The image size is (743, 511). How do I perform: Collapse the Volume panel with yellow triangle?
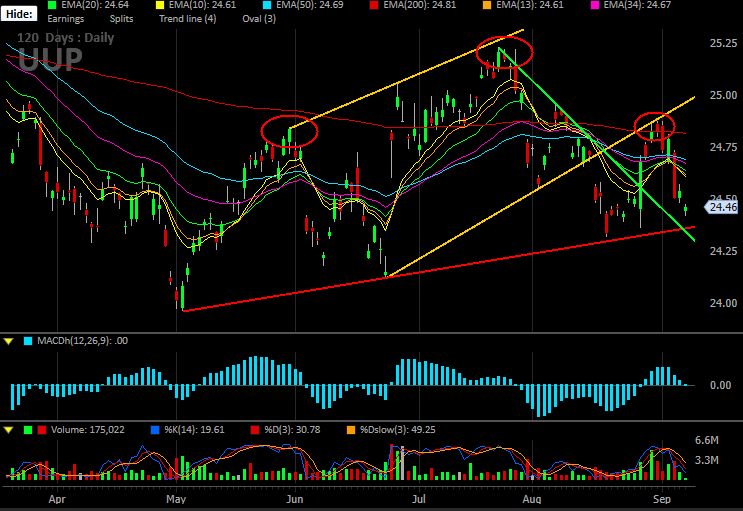click(x=8, y=430)
